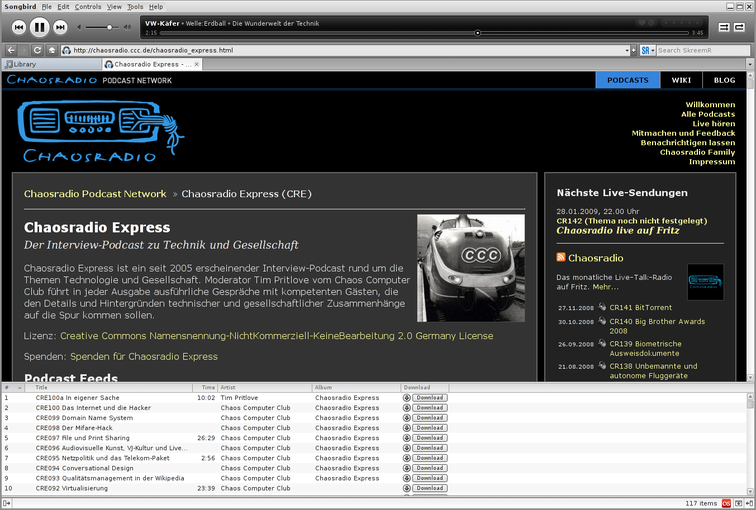Screen dimensions: 756x510
Task: Click the orange RSS feed icon beside Chaosradio
Action: tap(561, 257)
